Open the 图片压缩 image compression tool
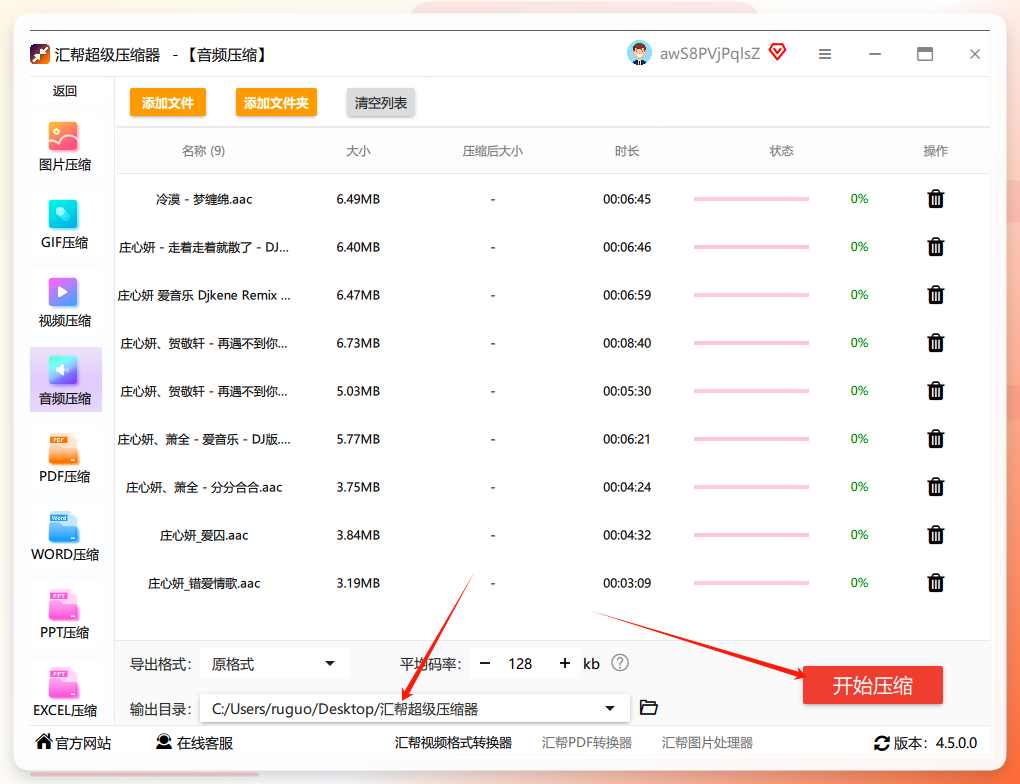This screenshot has height=784, width=1020. 64,148
